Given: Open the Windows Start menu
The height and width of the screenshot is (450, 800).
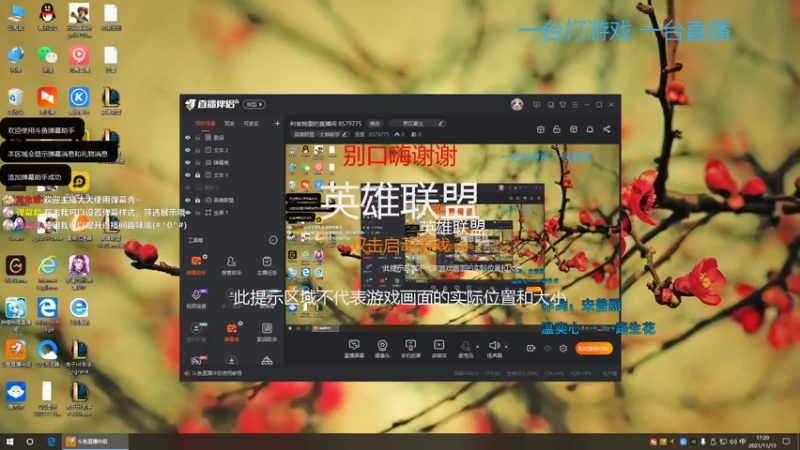Looking at the screenshot, I should tap(9, 441).
